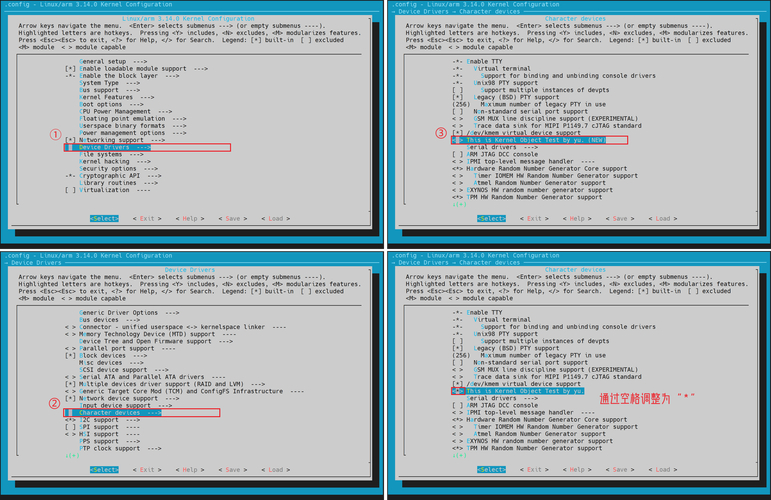Select Kernel hacking entry

click(x=115, y=161)
